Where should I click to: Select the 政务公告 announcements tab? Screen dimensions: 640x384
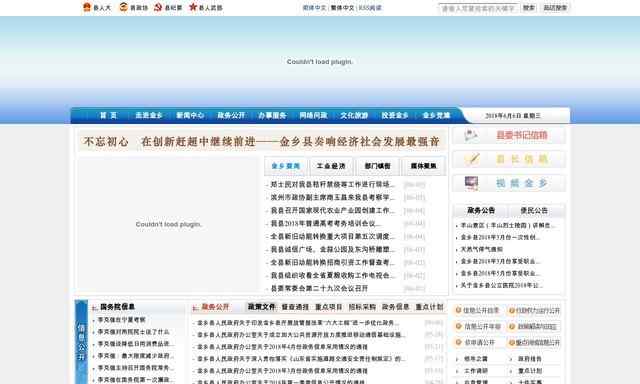[x=481, y=211]
